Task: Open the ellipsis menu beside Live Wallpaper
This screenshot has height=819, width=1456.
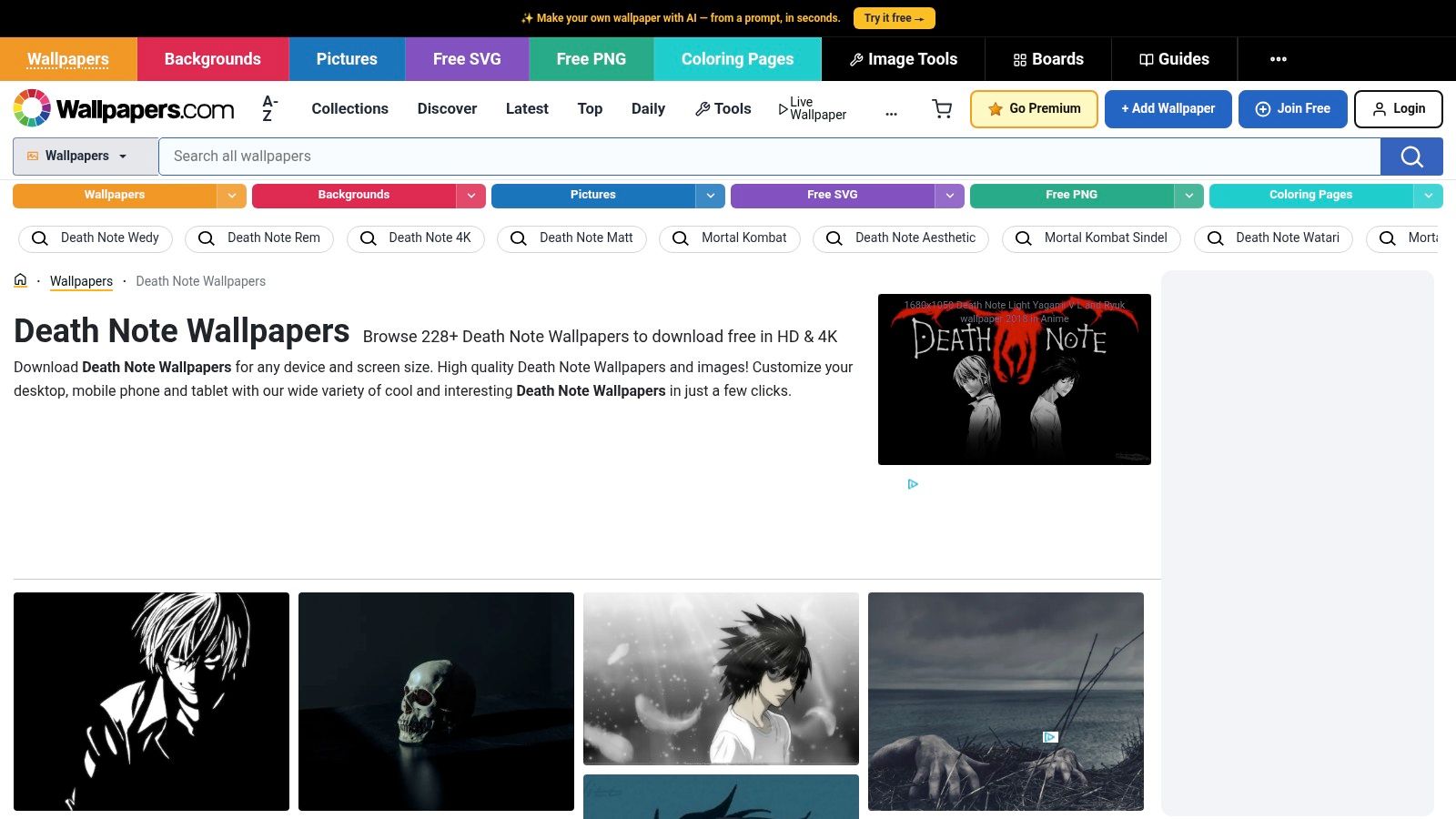Action: point(891,114)
